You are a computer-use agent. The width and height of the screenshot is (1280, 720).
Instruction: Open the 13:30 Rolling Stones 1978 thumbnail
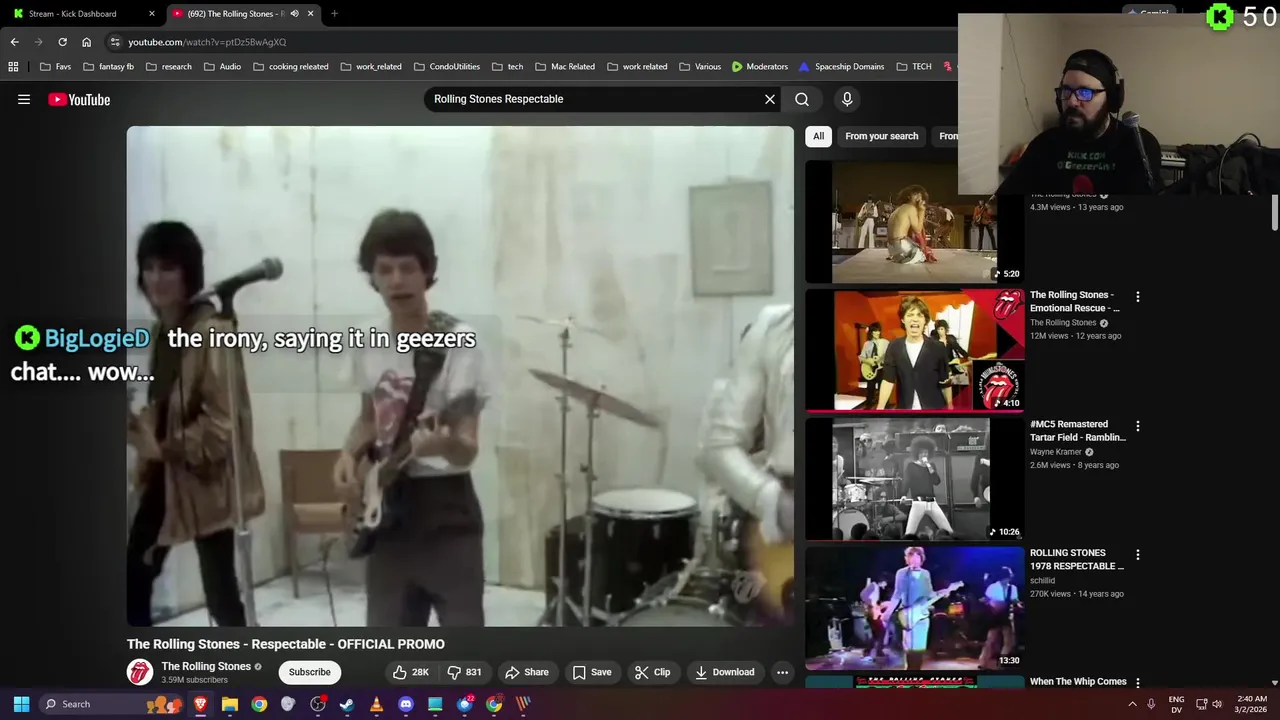pos(914,608)
